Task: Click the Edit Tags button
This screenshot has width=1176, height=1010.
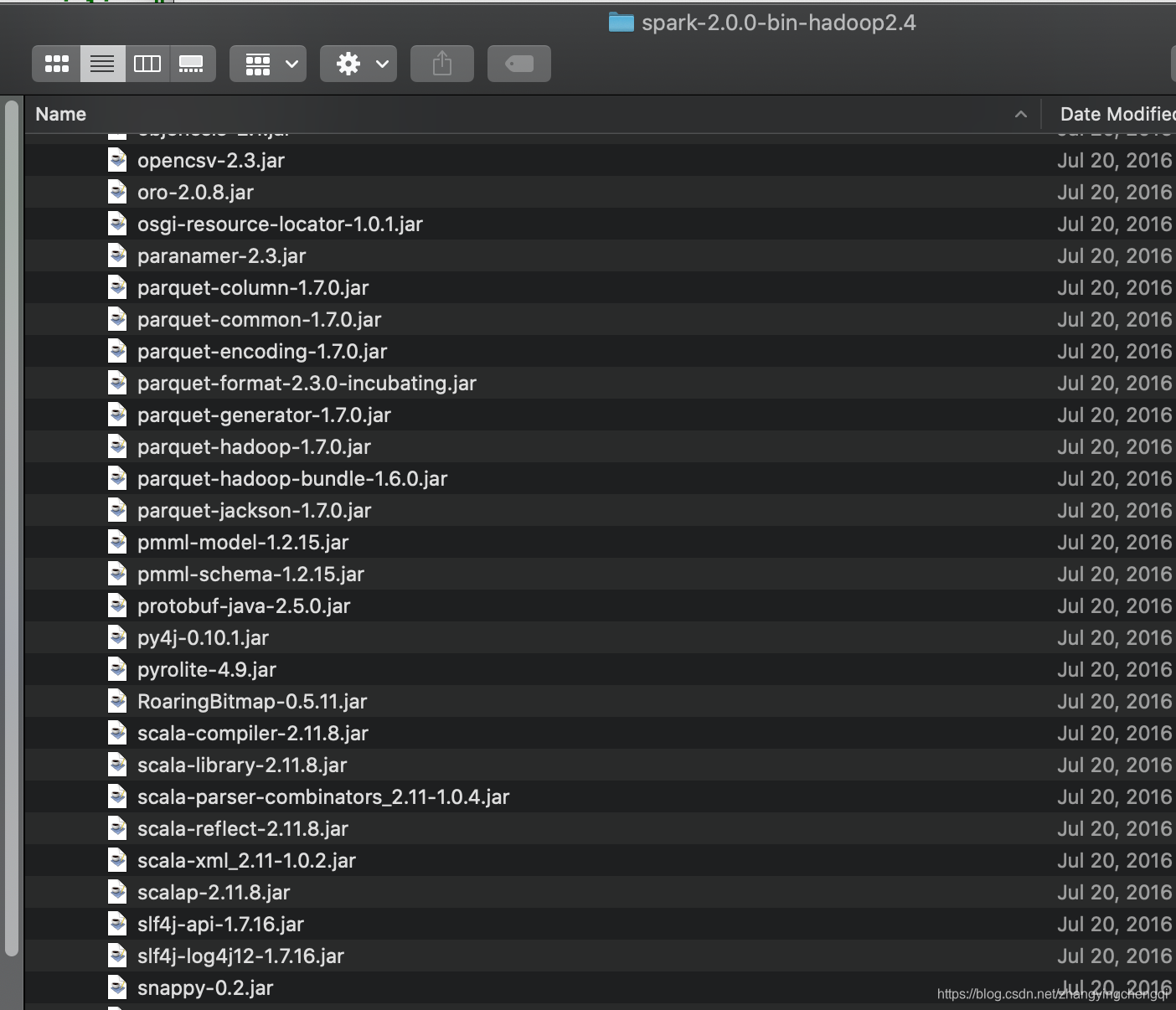Action: [x=519, y=64]
